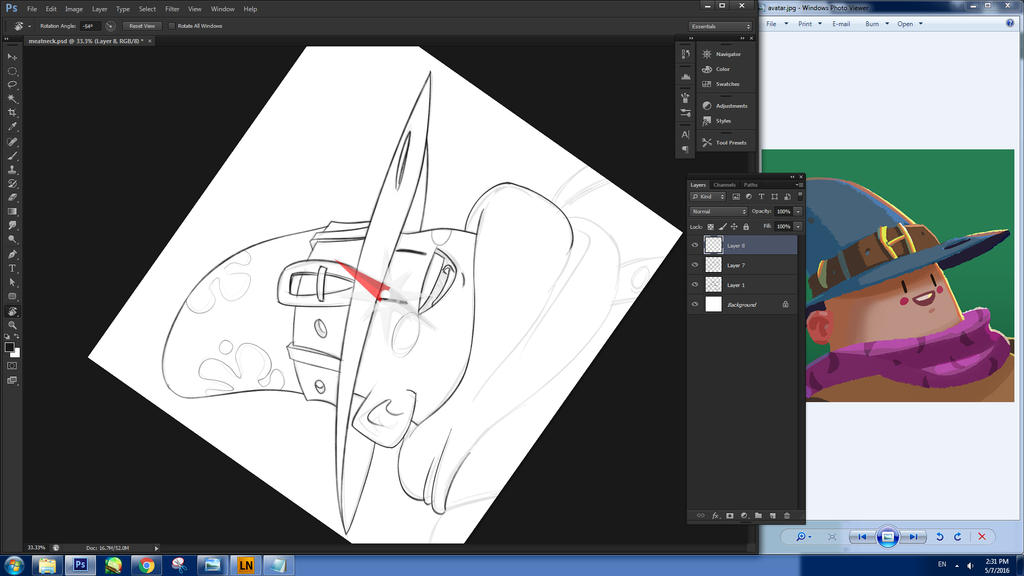Viewport: 1024px width, 576px height.
Task: Select the Eyedropper tool
Action: (x=12, y=126)
